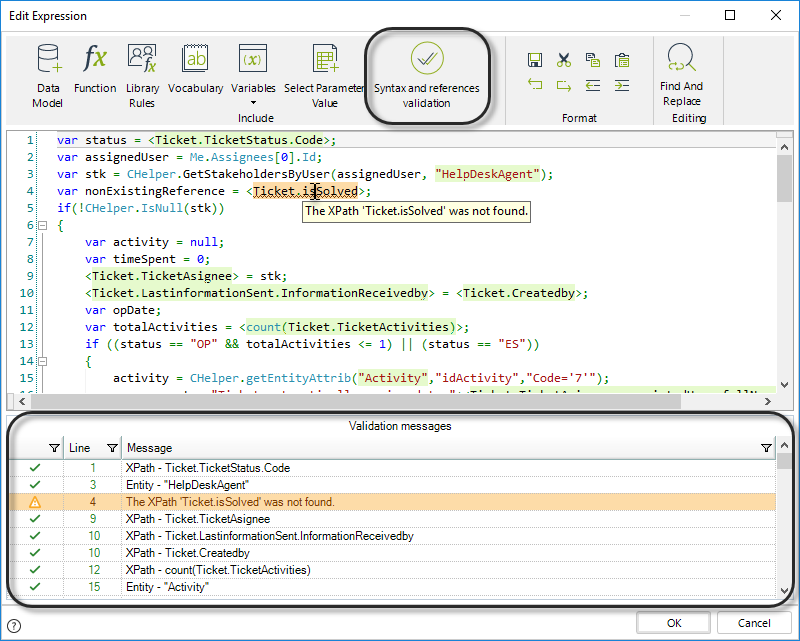Open the Vocabulary tool
This screenshot has width=800, height=641.
click(195, 69)
